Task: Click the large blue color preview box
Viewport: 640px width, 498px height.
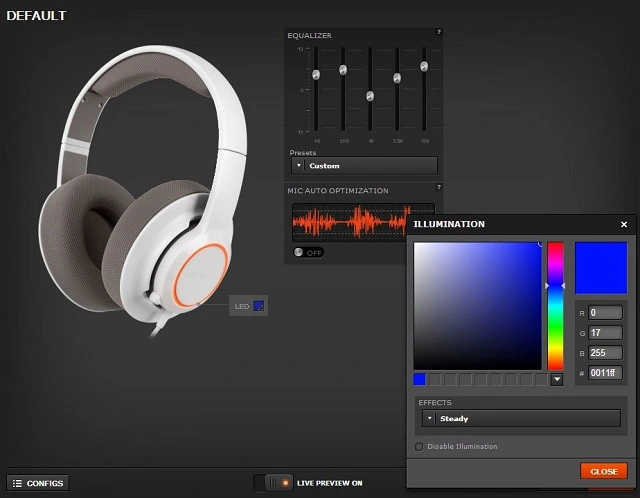Action: click(x=601, y=267)
